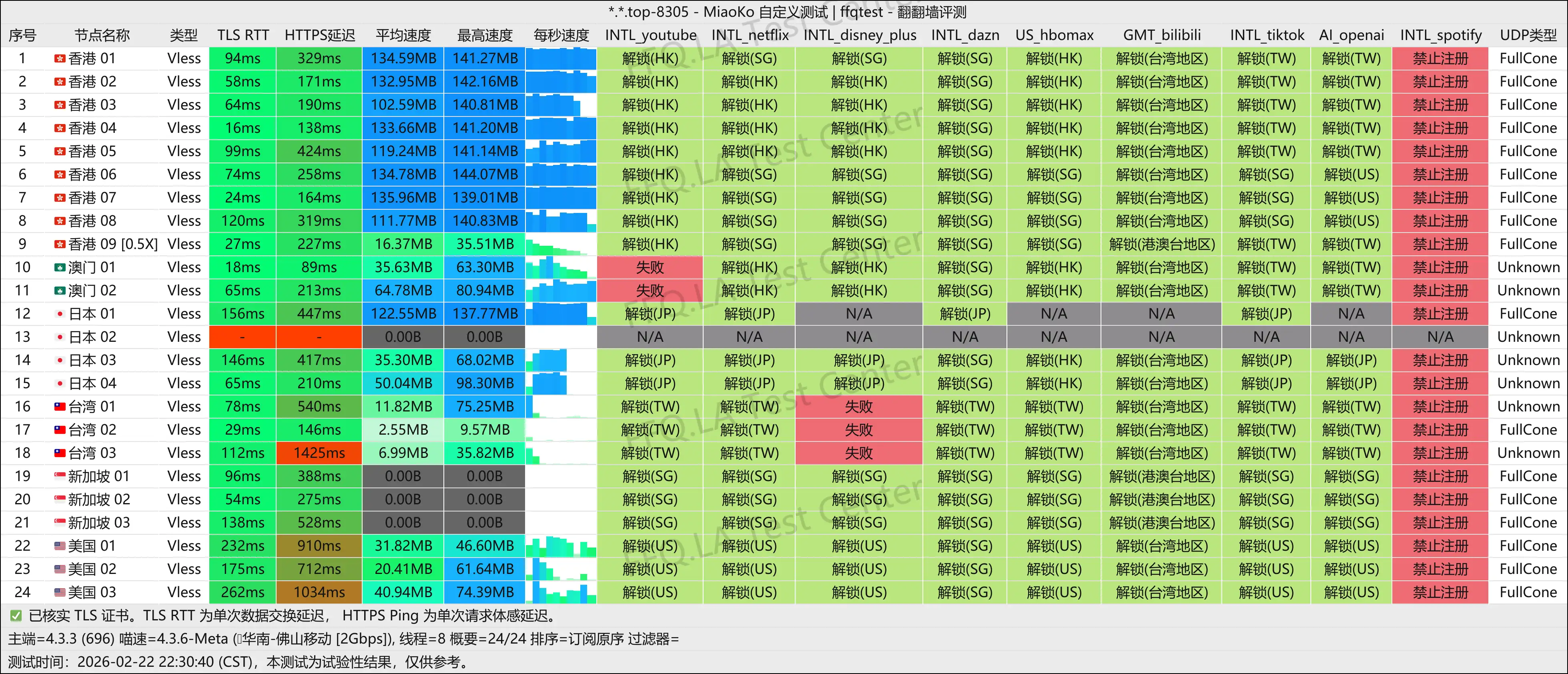Click the Japan flag icon on row 日本 04
1568x674 pixels.
(x=60, y=383)
